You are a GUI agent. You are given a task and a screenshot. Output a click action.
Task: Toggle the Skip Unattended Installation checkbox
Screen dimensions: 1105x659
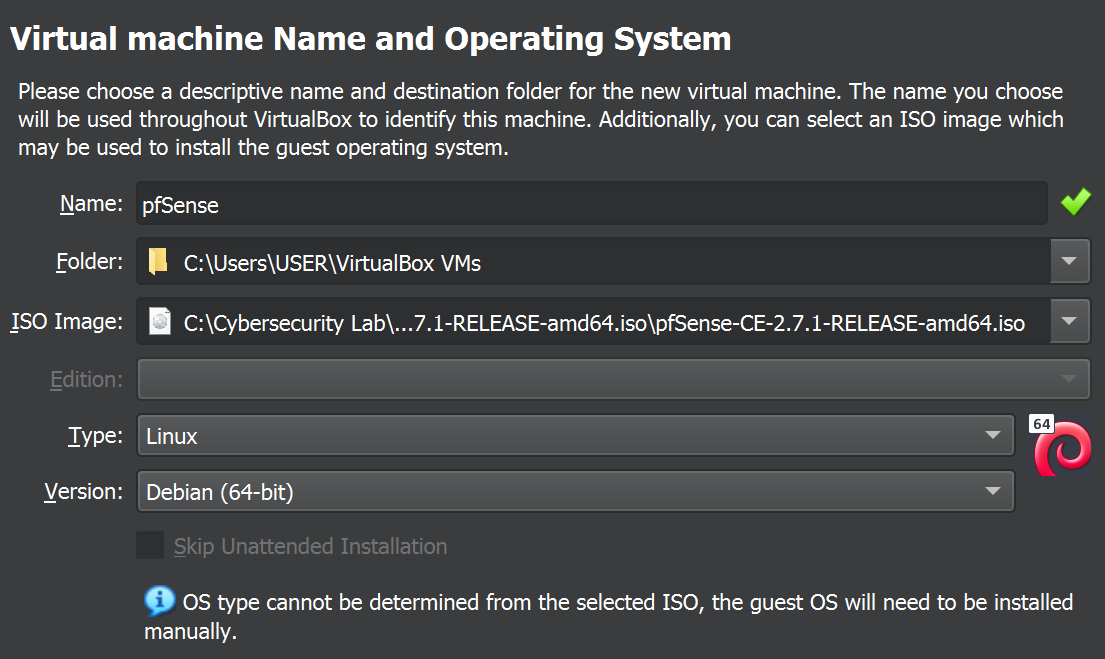pyautogui.click(x=150, y=546)
